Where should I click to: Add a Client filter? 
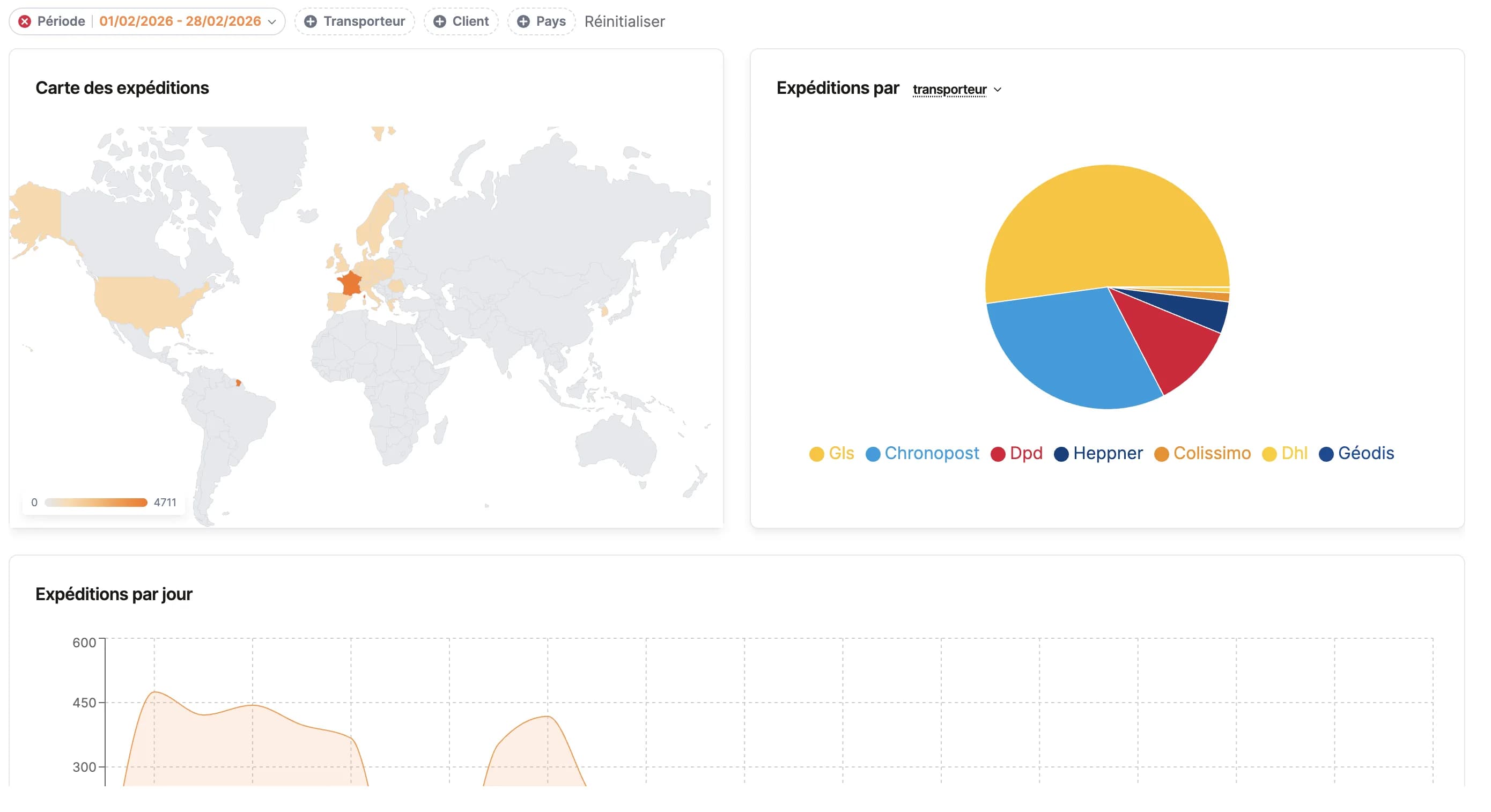tap(461, 21)
